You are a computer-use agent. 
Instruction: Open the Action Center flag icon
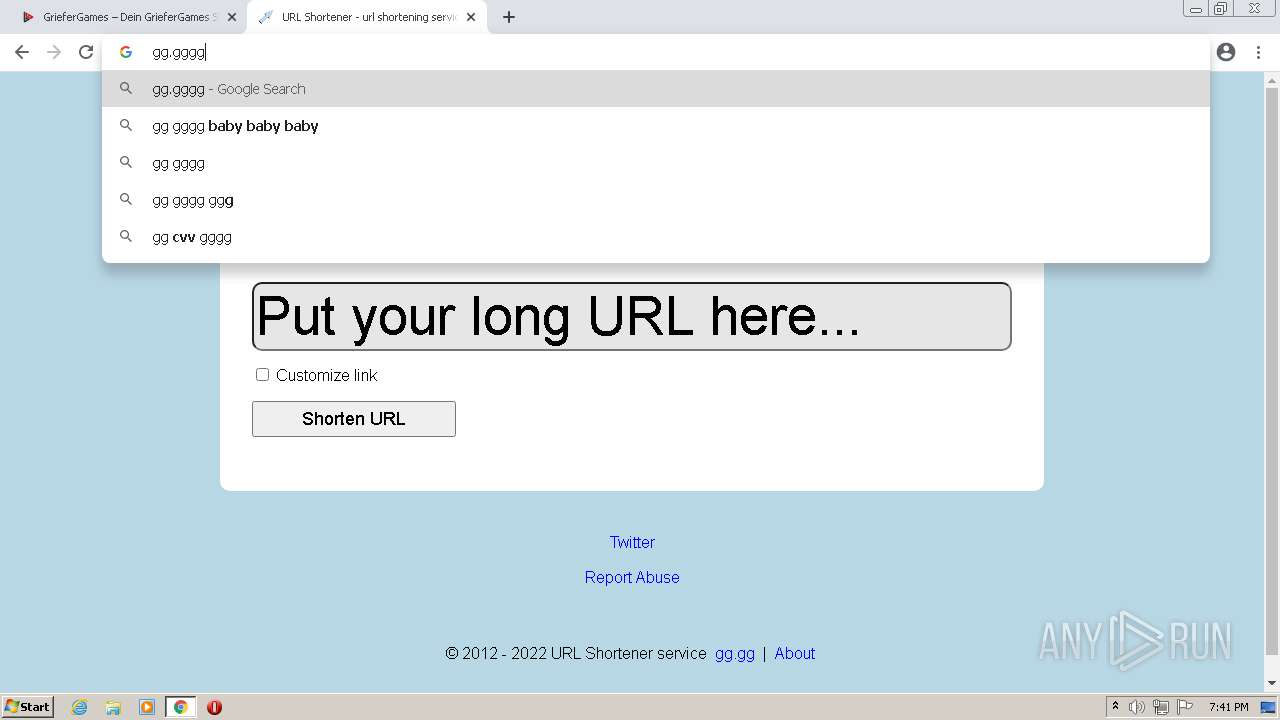(1185, 707)
